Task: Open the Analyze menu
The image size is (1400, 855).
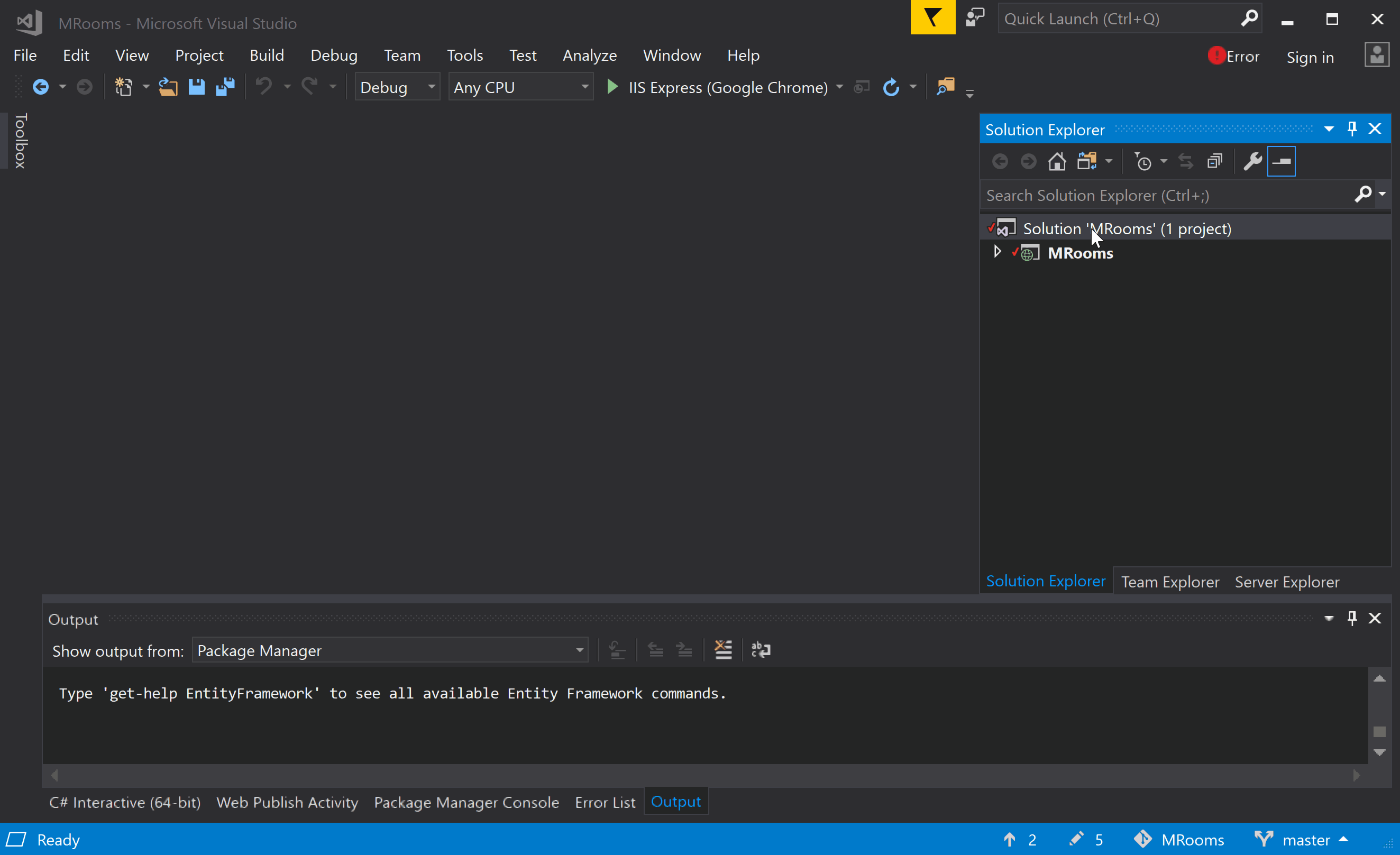Action: tap(589, 55)
